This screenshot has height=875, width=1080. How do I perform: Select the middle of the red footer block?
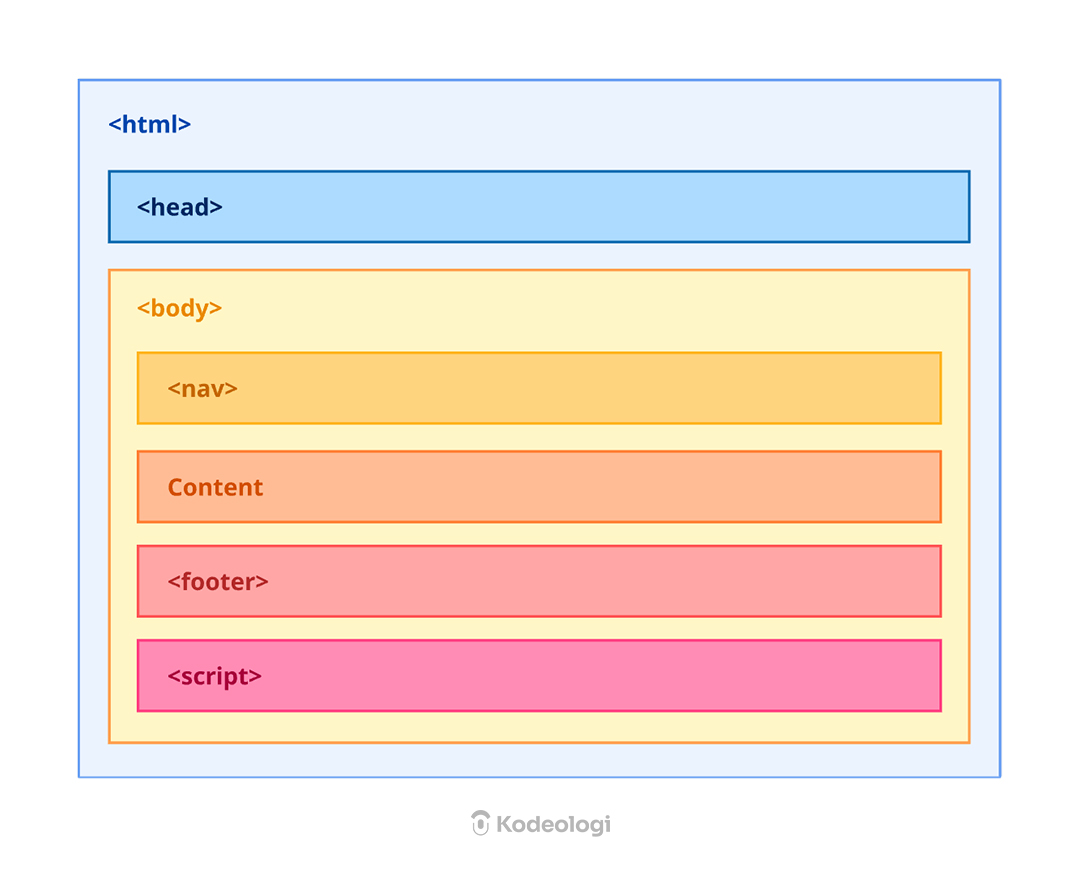click(539, 581)
